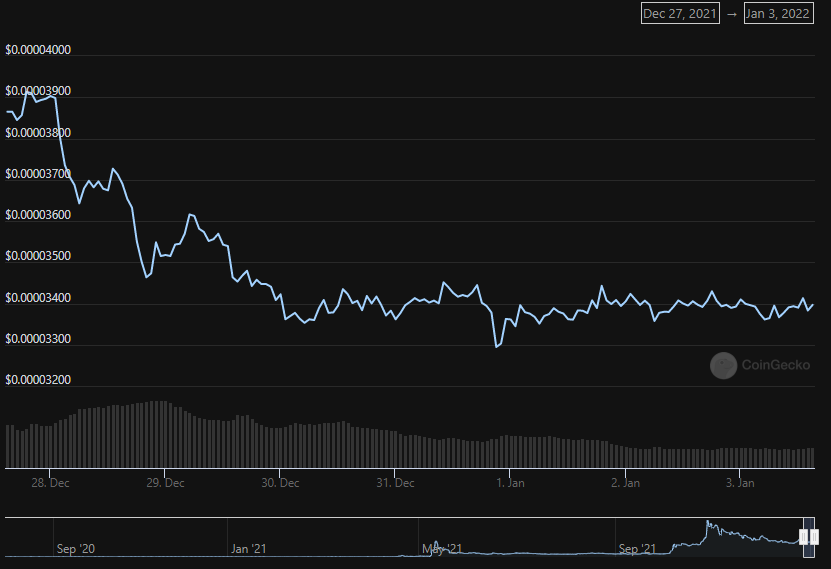Click the highest price spike in navigator
831x569 pixels.
click(708, 522)
